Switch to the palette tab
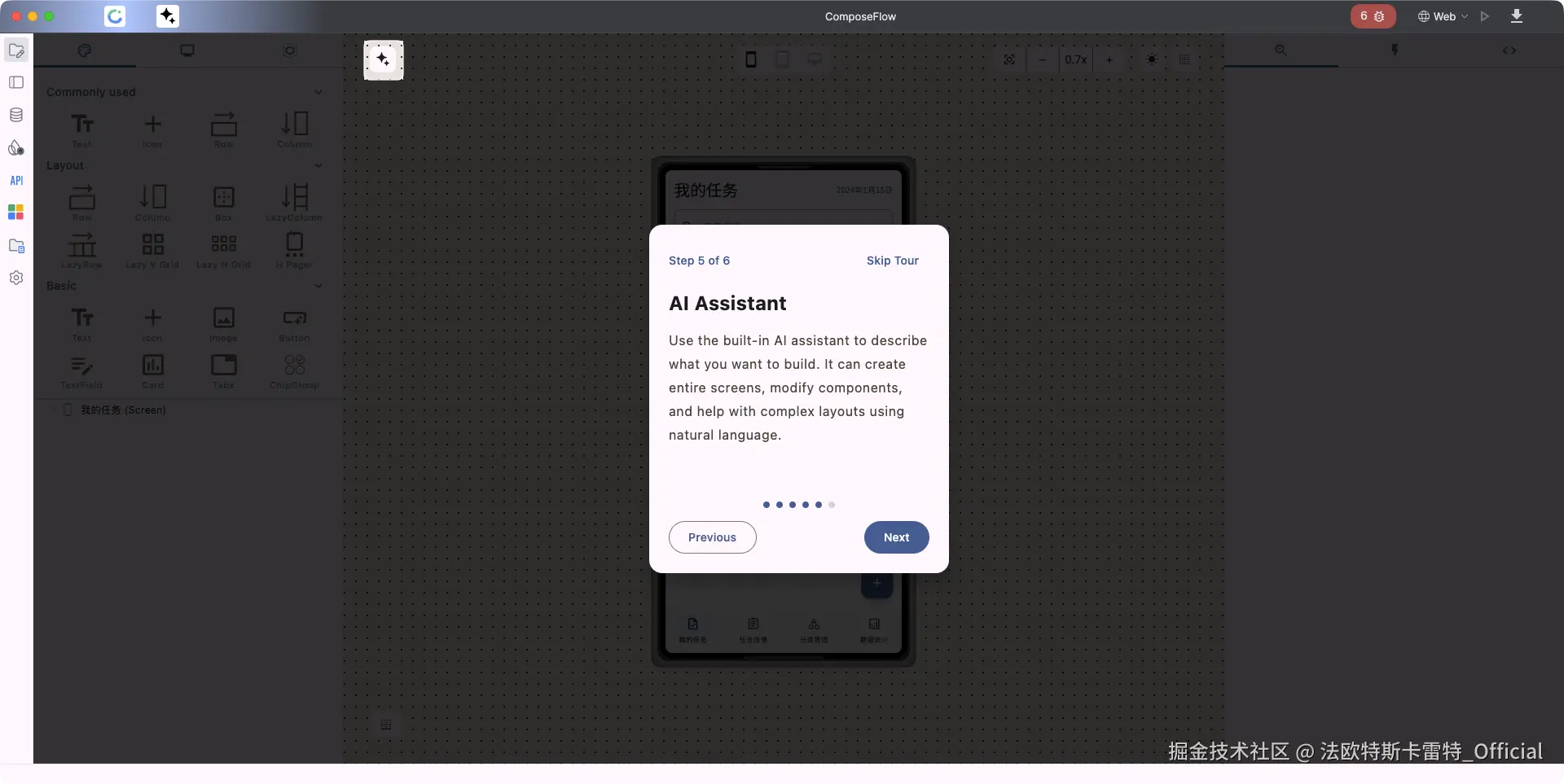Image resolution: width=1564 pixels, height=784 pixels. pyautogui.click(x=85, y=50)
